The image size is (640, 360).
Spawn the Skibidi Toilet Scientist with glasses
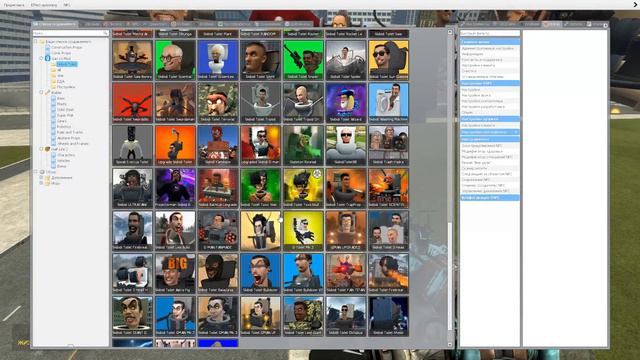point(175,60)
